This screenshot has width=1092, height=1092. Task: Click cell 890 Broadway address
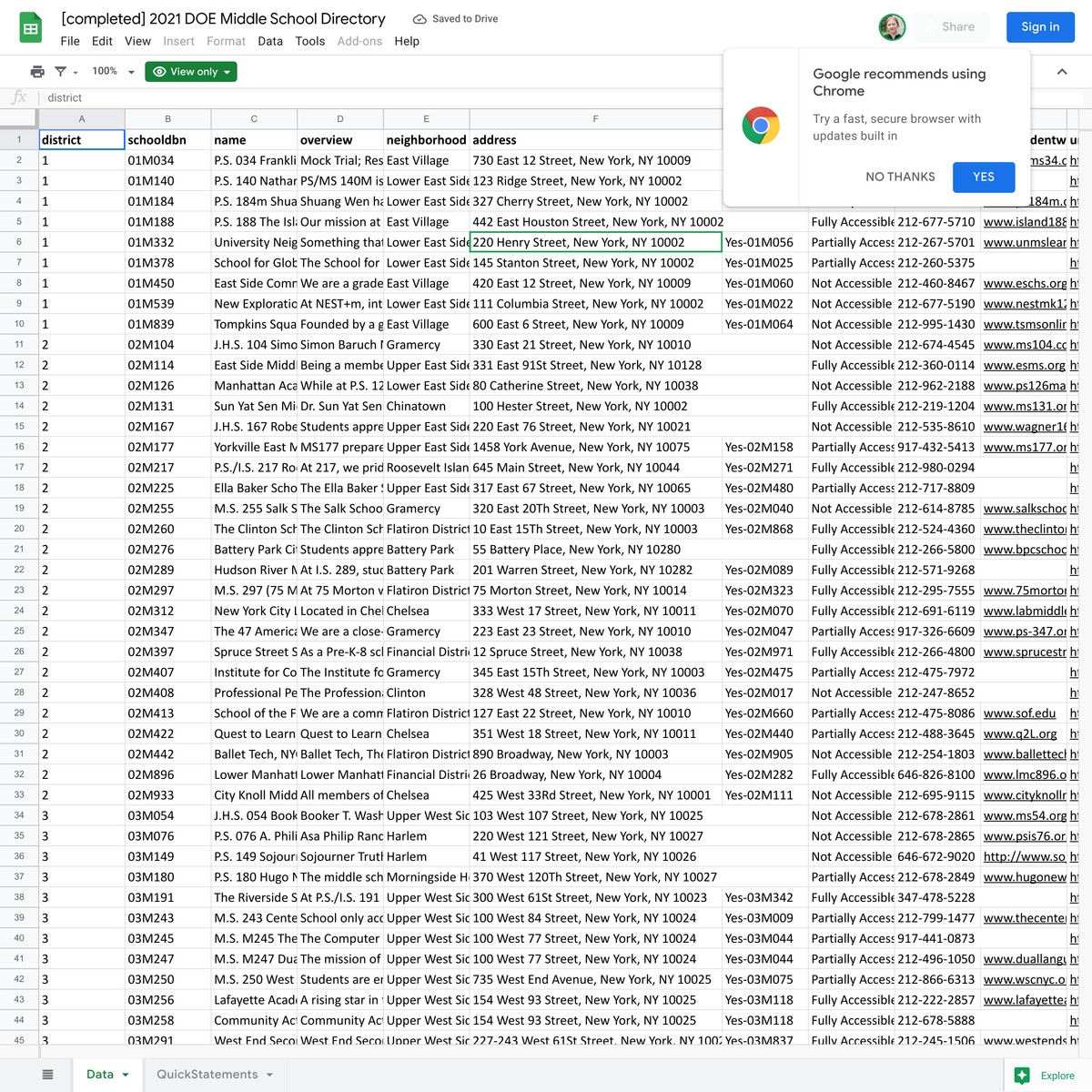click(x=595, y=754)
